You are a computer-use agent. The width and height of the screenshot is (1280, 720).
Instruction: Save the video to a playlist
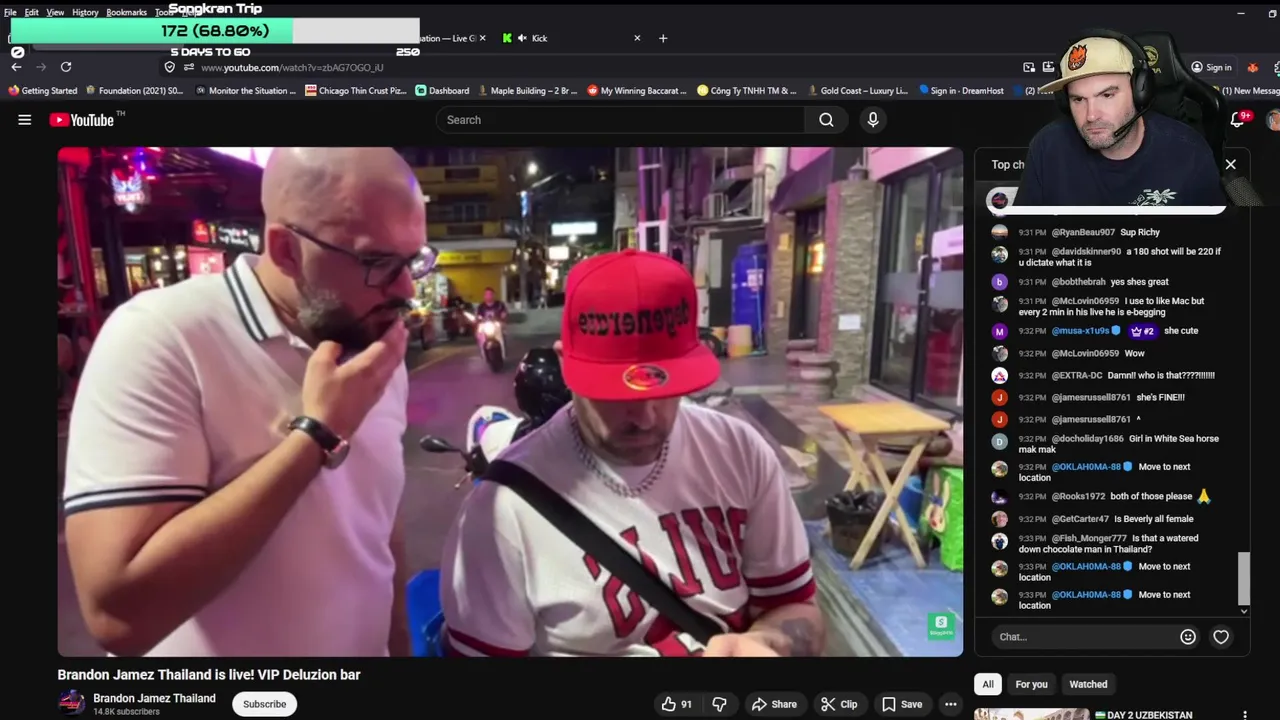902,704
